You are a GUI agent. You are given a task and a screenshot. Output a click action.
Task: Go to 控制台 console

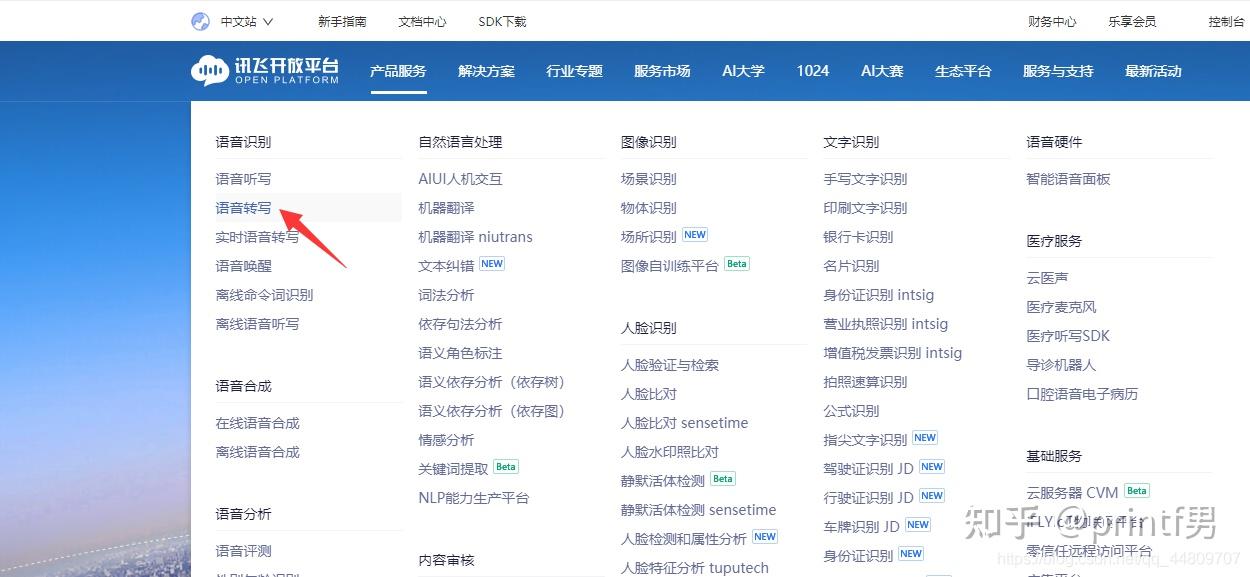pos(1226,21)
